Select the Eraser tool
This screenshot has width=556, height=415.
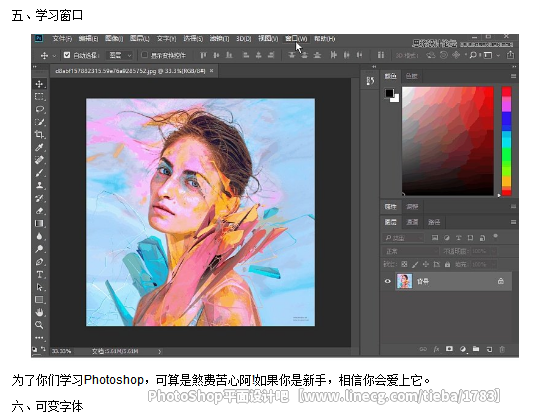[x=39, y=211]
